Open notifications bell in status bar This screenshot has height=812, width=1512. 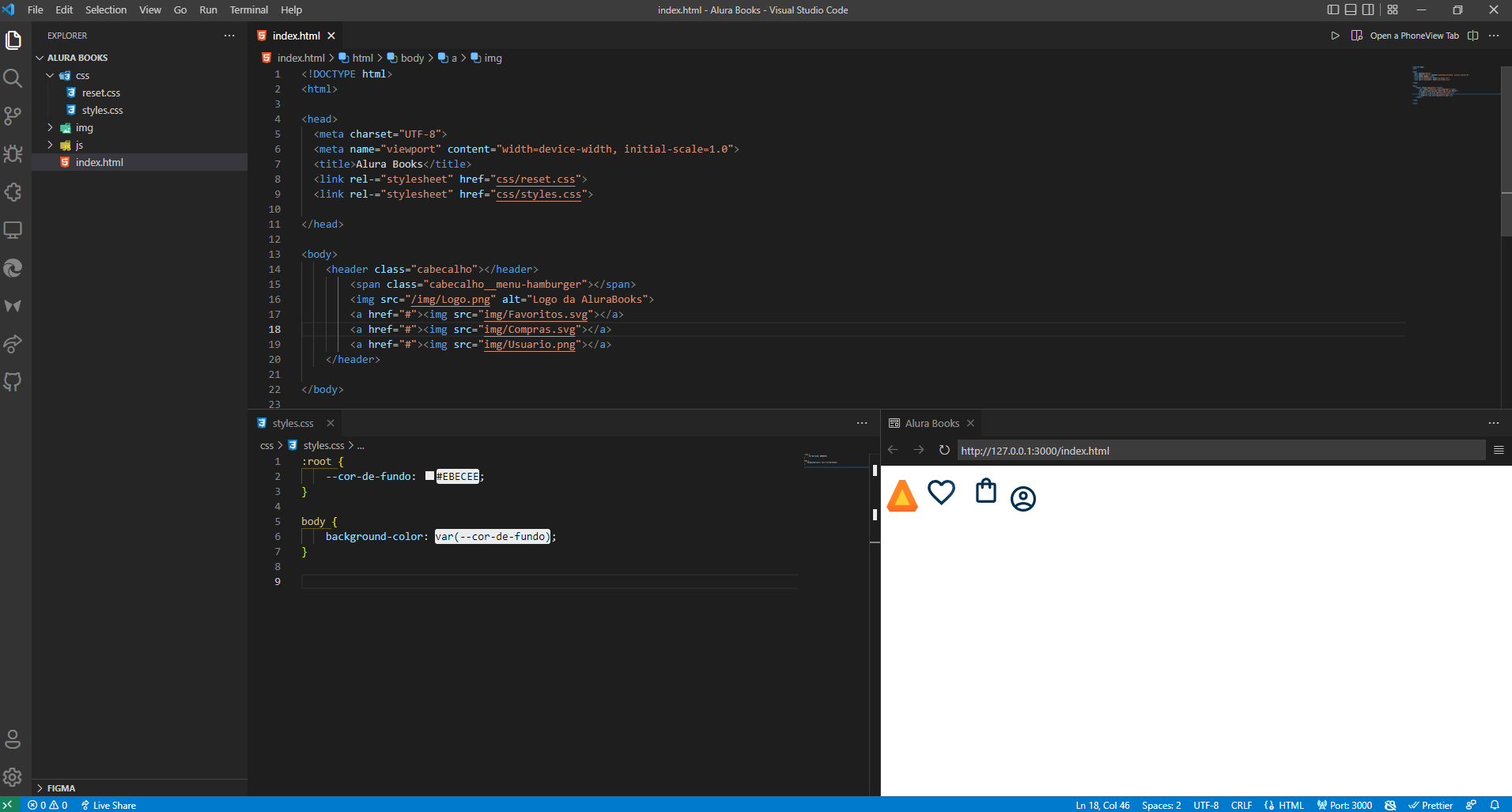click(x=1495, y=805)
